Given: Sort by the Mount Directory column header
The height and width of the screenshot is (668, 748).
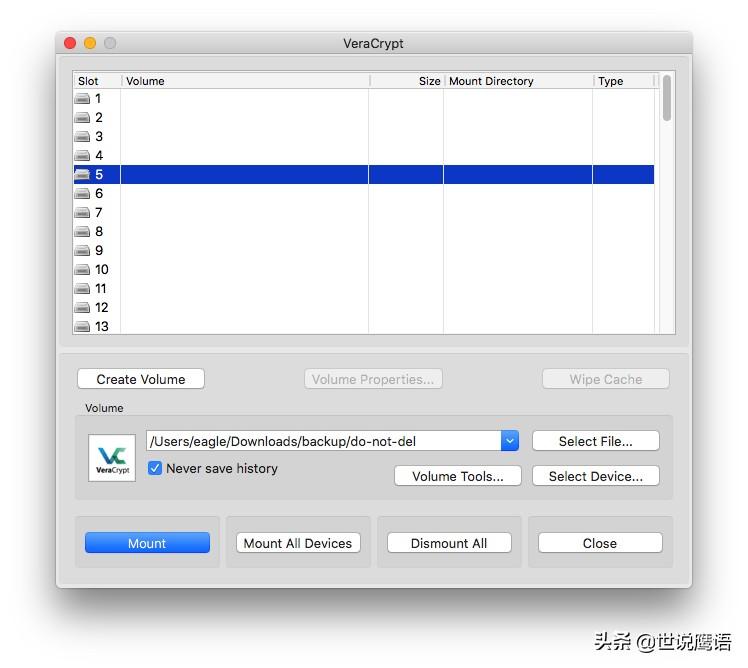Looking at the screenshot, I should [x=518, y=81].
